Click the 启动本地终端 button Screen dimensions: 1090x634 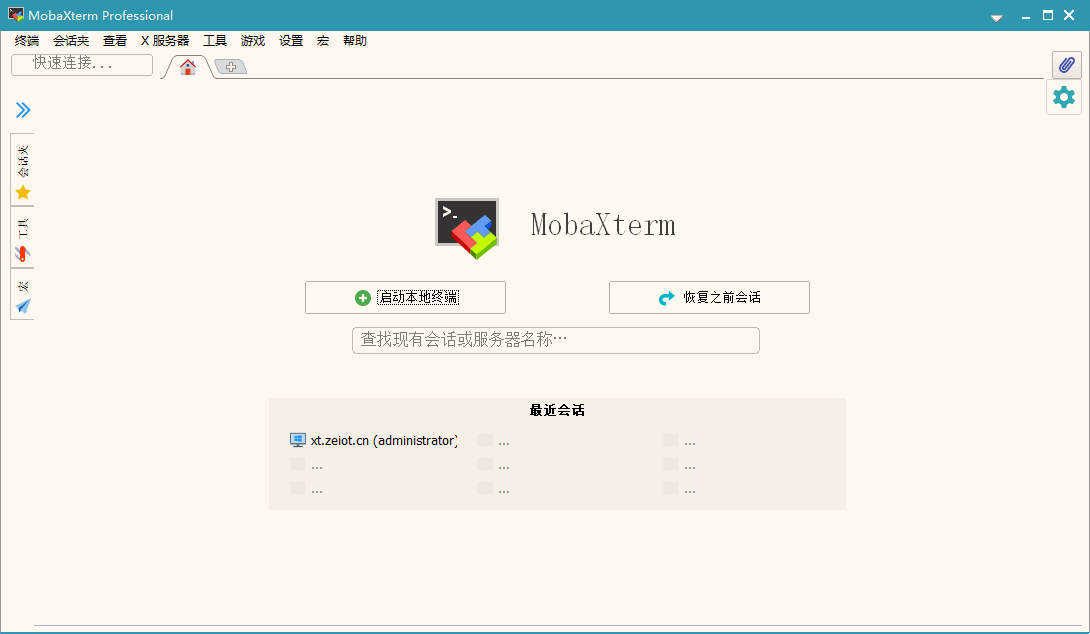coord(405,298)
